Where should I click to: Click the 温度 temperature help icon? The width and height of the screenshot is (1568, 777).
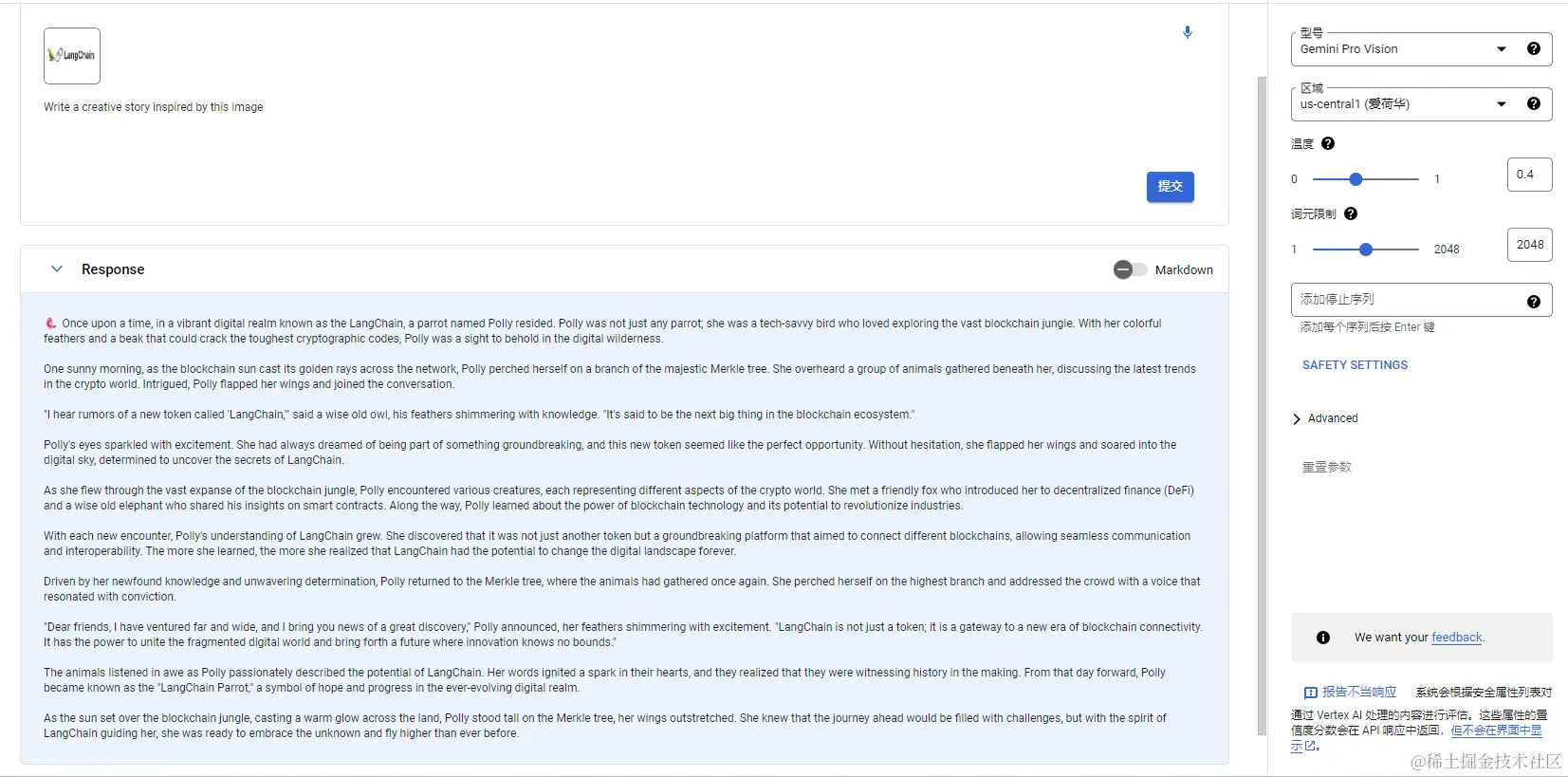(x=1328, y=144)
